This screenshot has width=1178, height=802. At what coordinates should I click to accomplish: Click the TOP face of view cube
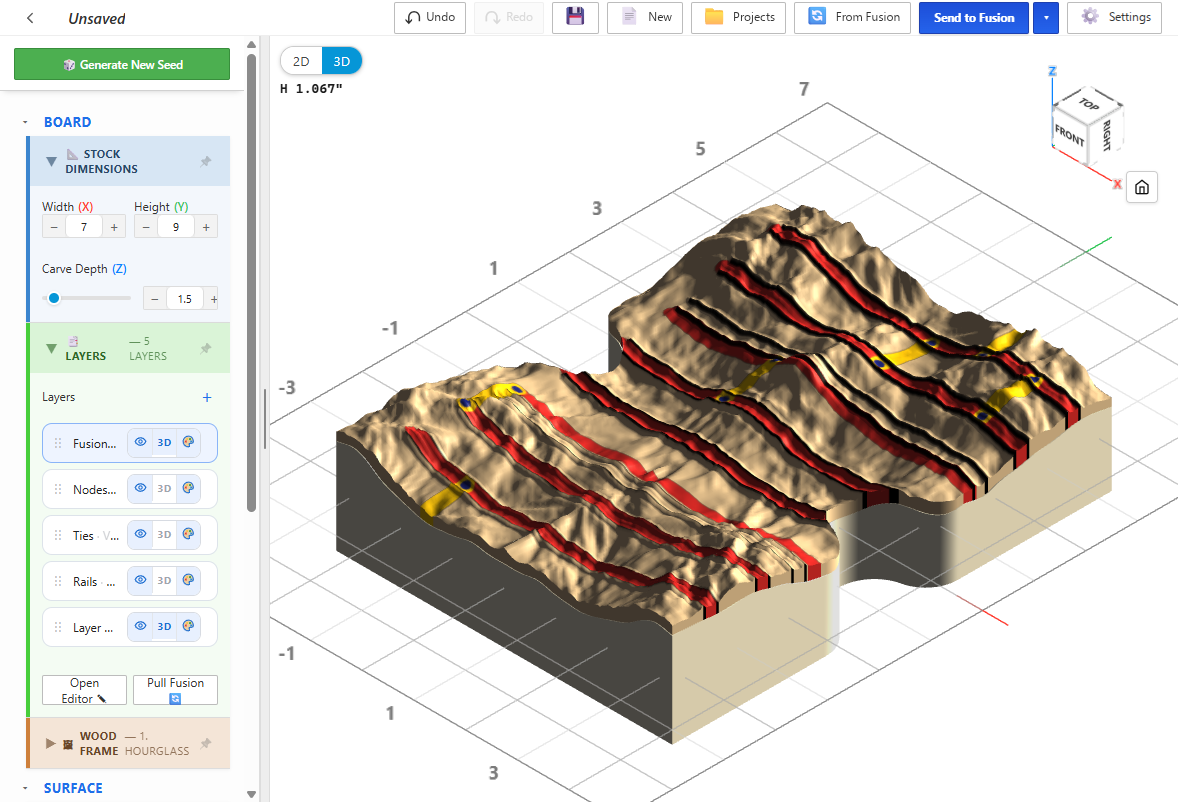click(x=1089, y=104)
